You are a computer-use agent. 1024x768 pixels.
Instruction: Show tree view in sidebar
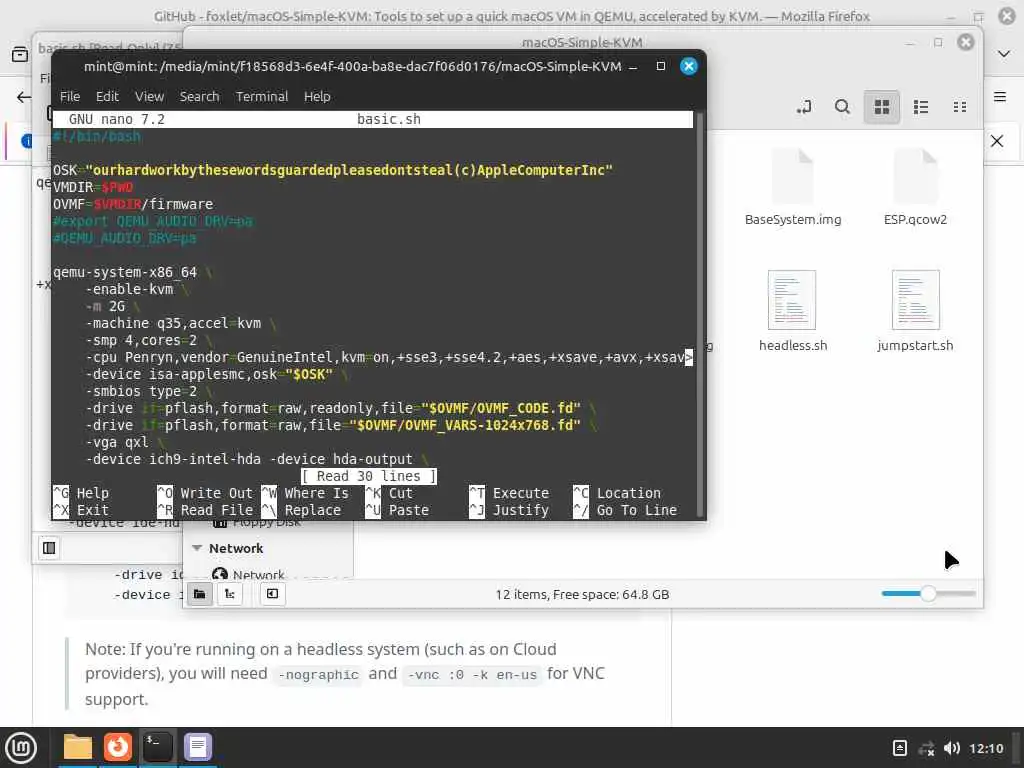(x=230, y=594)
